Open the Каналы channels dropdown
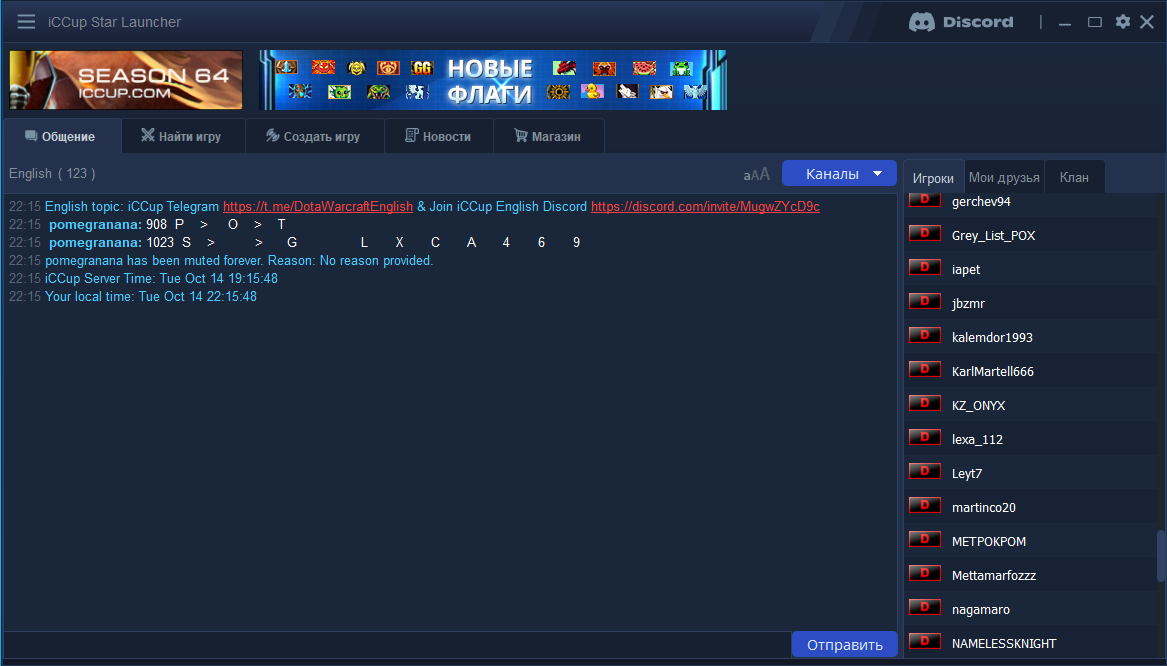Image resolution: width=1167 pixels, height=666 pixels. click(x=839, y=173)
